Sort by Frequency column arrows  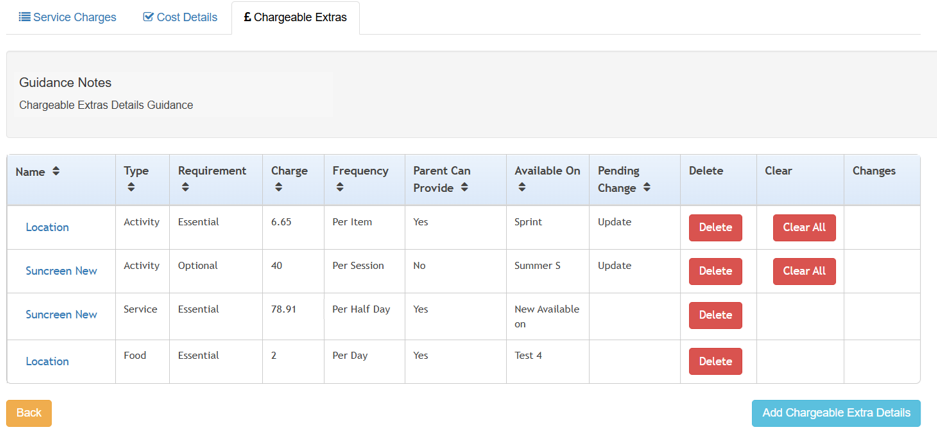[x=338, y=188]
